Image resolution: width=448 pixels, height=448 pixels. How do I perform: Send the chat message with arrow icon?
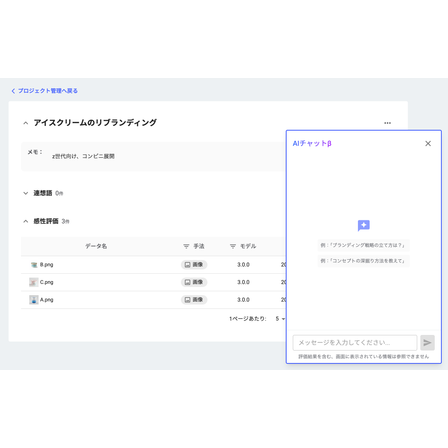click(x=427, y=342)
